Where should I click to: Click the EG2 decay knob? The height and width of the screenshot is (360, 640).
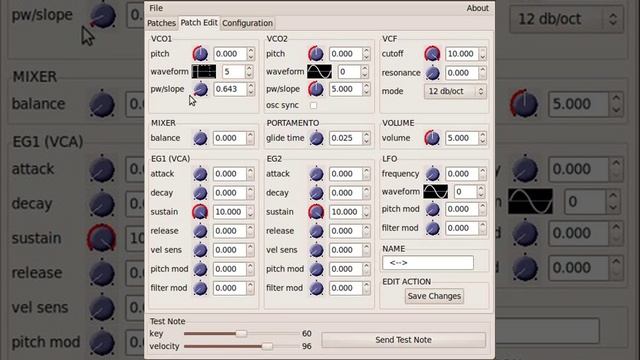316,193
